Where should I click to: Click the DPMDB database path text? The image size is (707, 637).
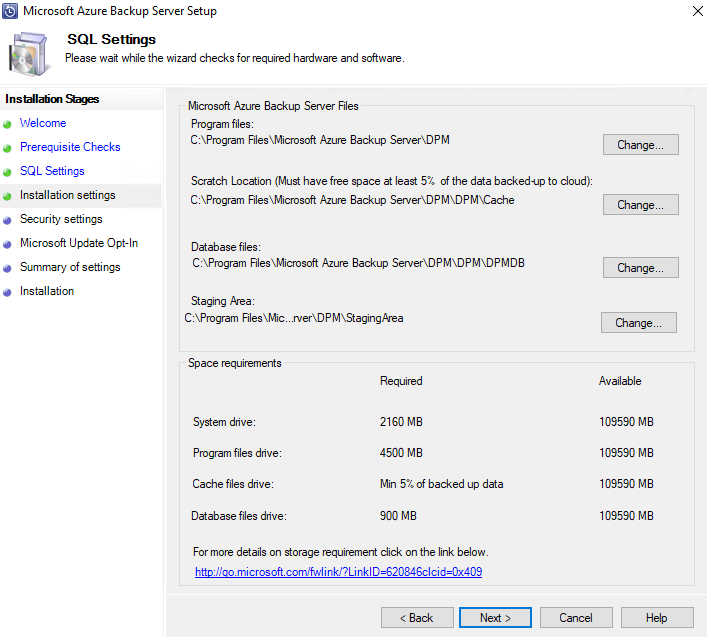358,263
